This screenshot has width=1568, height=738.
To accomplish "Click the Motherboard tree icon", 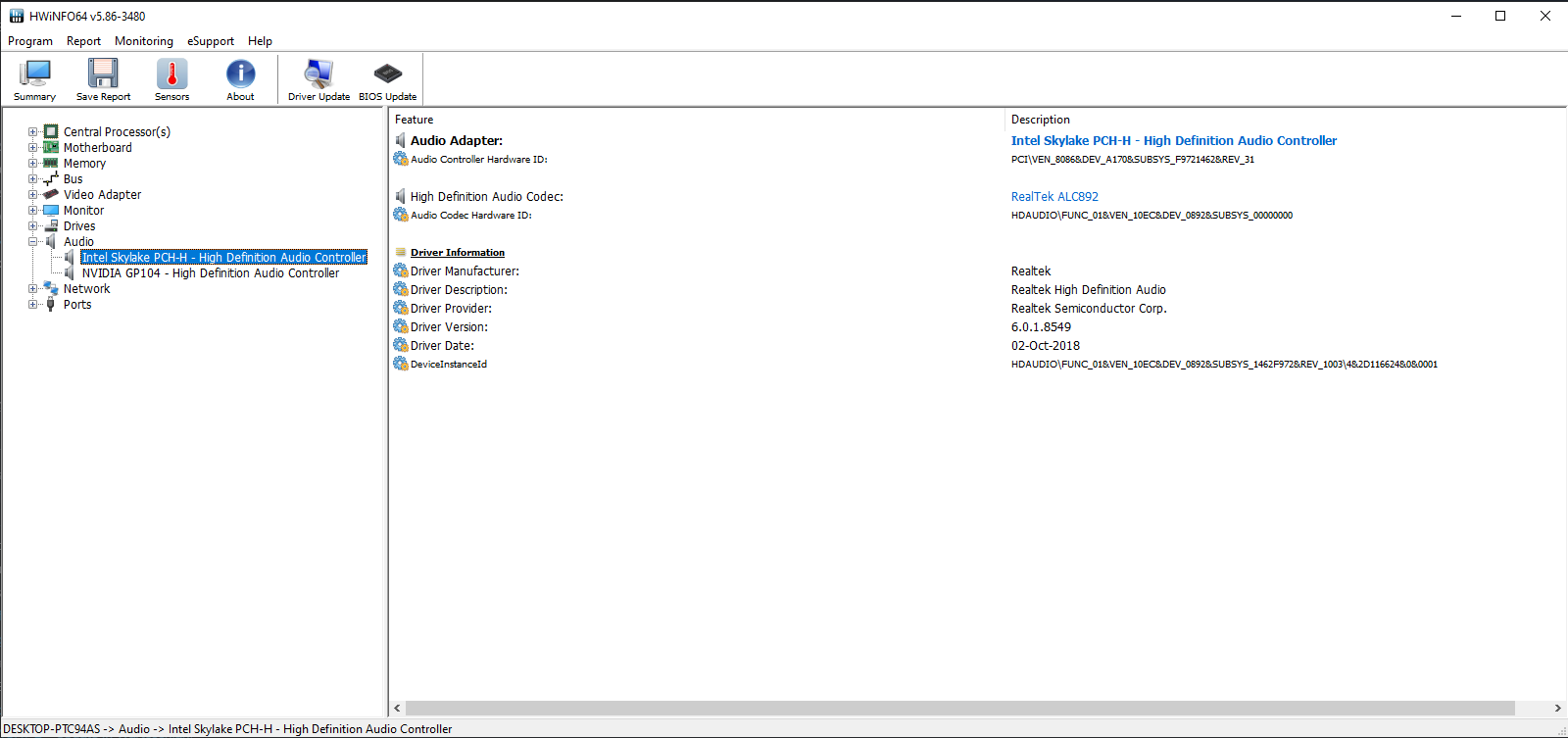I will (x=51, y=147).
